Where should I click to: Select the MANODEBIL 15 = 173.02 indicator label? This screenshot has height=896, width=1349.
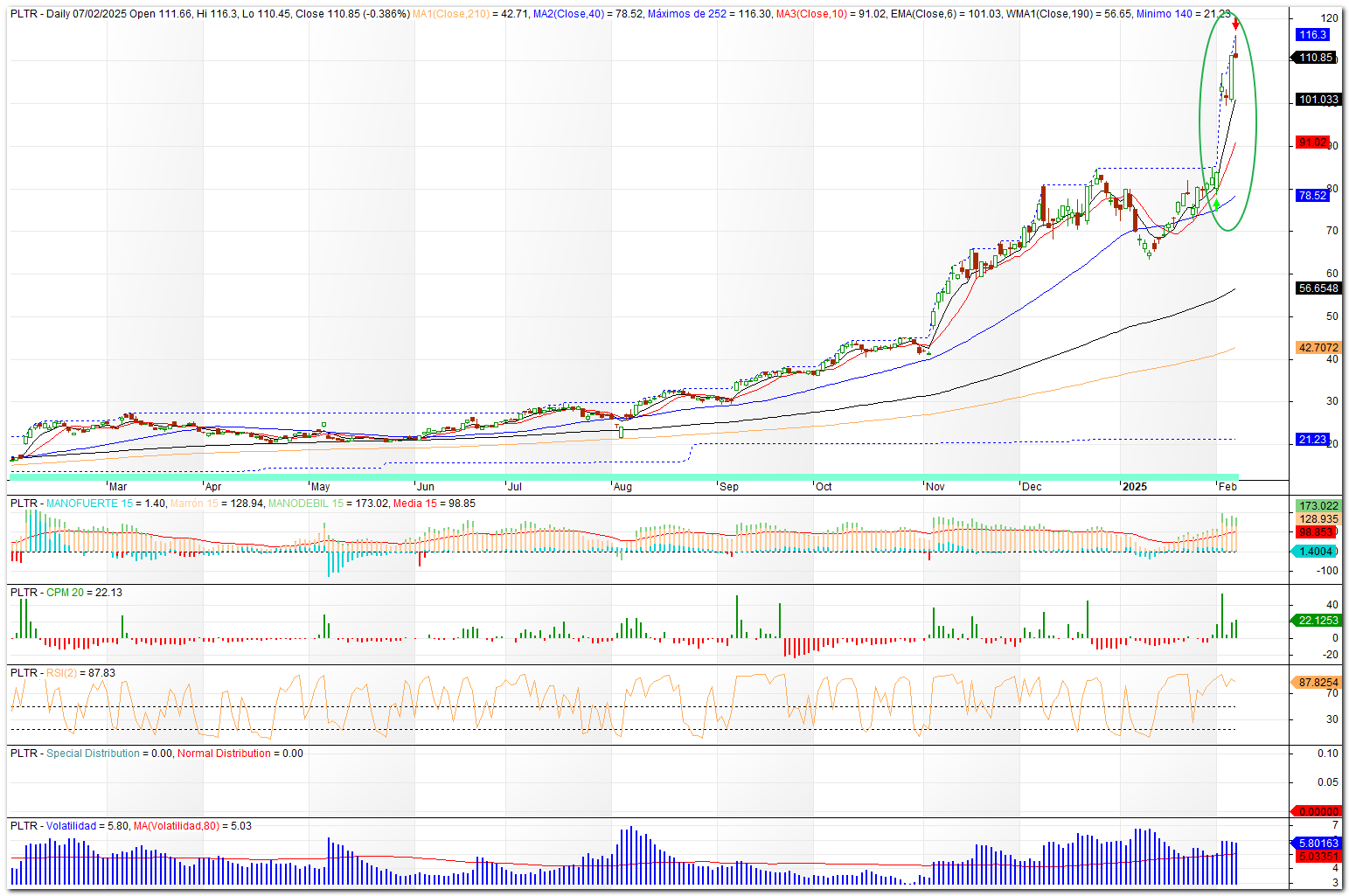(329, 504)
